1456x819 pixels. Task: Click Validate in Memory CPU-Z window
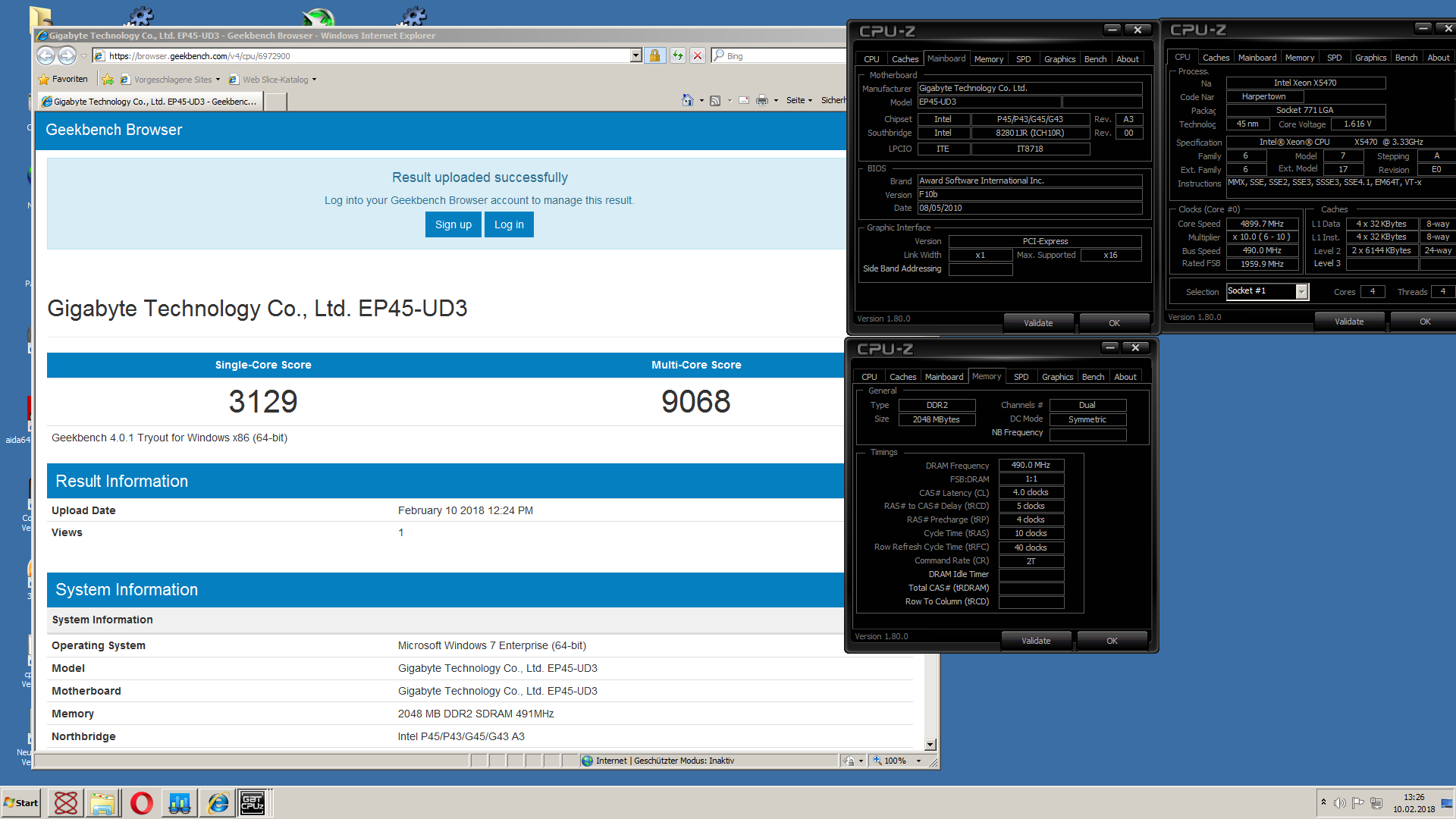tap(1036, 640)
